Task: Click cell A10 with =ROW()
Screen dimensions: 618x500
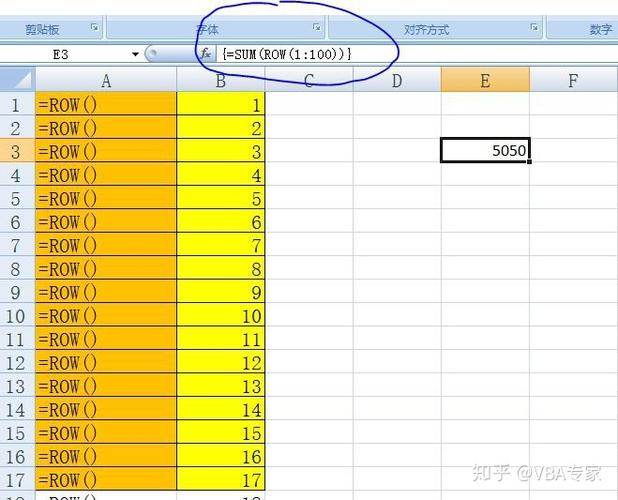Action: [106, 315]
